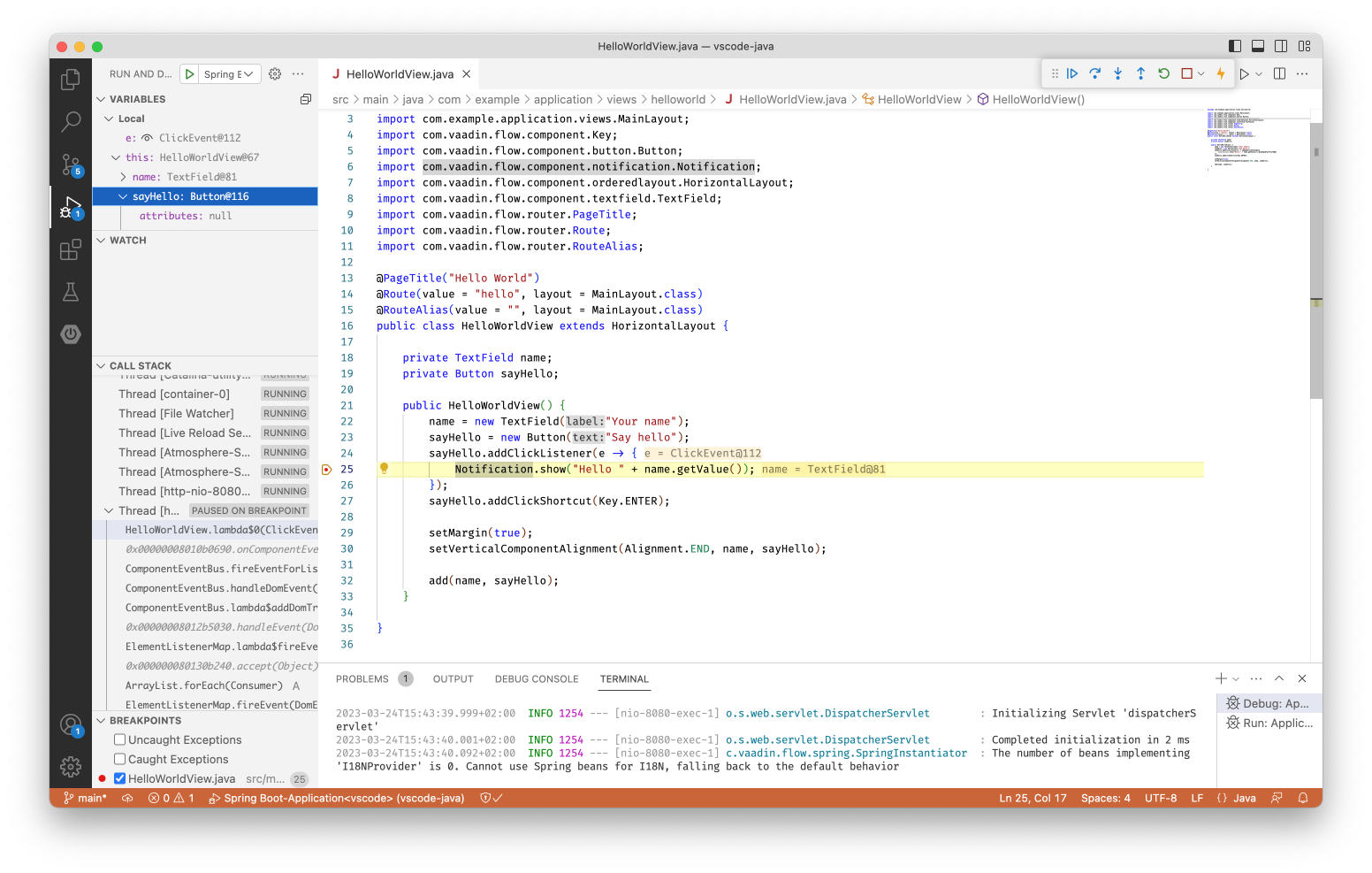Switch to the PROBLEMS tab
Viewport: 1372px width, 873px height.
[x=362, y=678]
